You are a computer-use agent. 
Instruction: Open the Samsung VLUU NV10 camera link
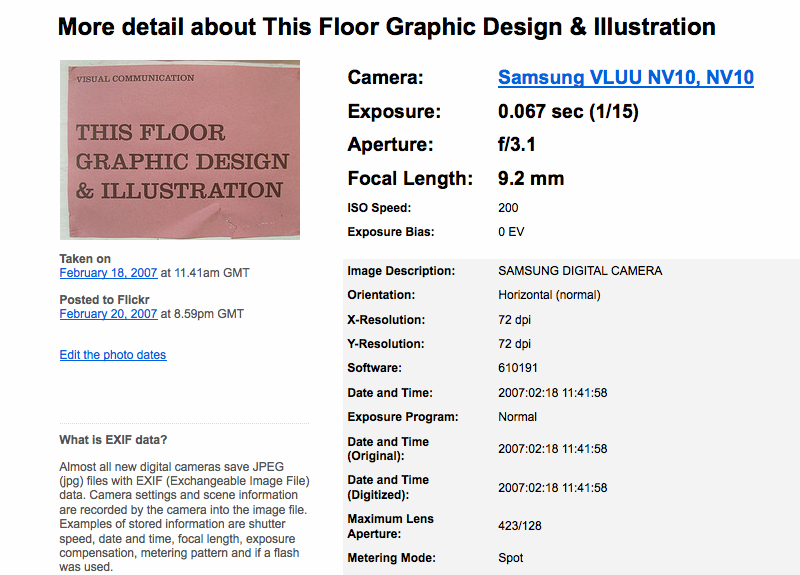[625, 78]
